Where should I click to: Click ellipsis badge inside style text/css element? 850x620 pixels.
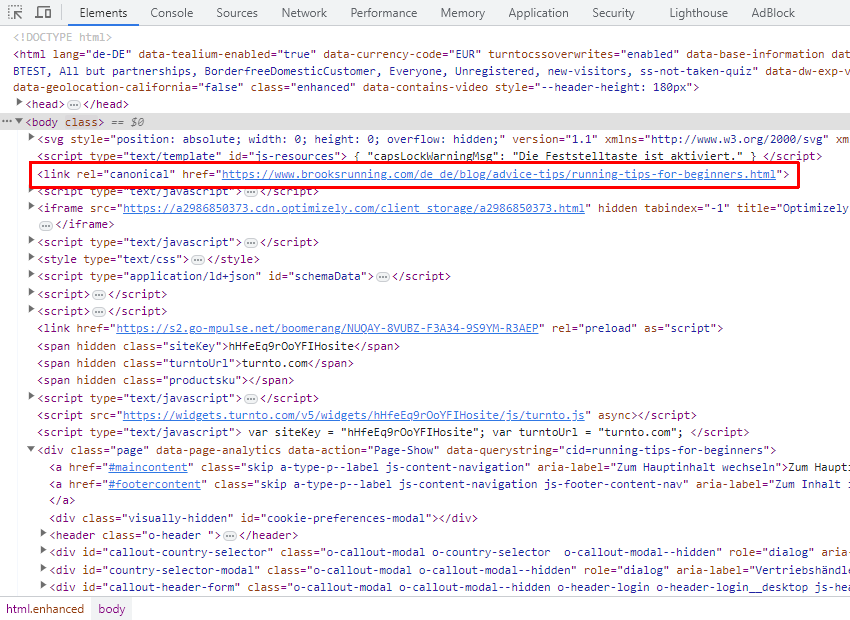point(198,260)
